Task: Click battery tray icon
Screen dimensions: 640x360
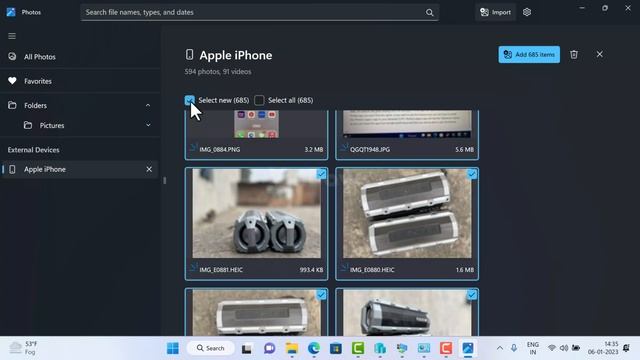Action: 576,348
